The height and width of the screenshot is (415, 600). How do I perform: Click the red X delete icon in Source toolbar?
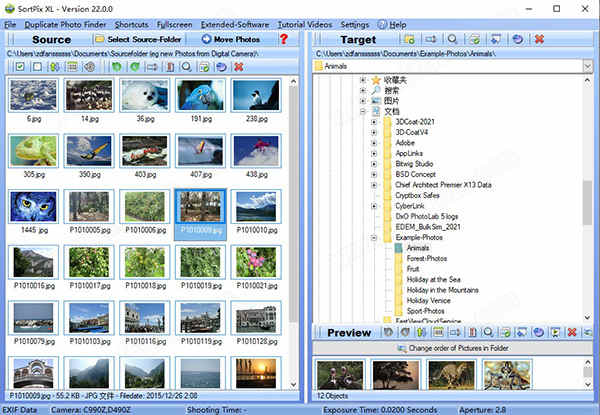point(239,67)
